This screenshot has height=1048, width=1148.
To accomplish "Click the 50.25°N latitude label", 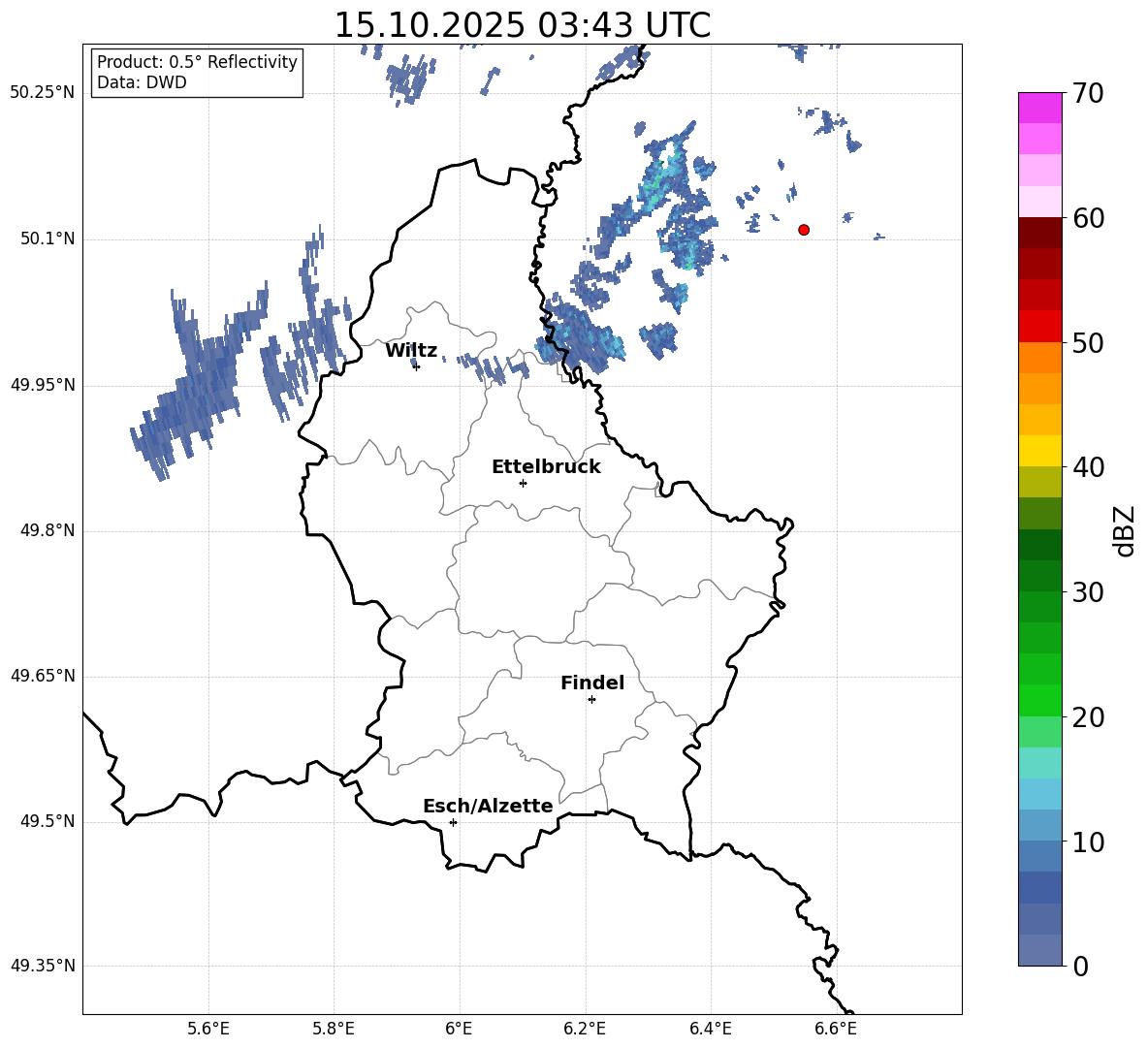I will point(43,93).
